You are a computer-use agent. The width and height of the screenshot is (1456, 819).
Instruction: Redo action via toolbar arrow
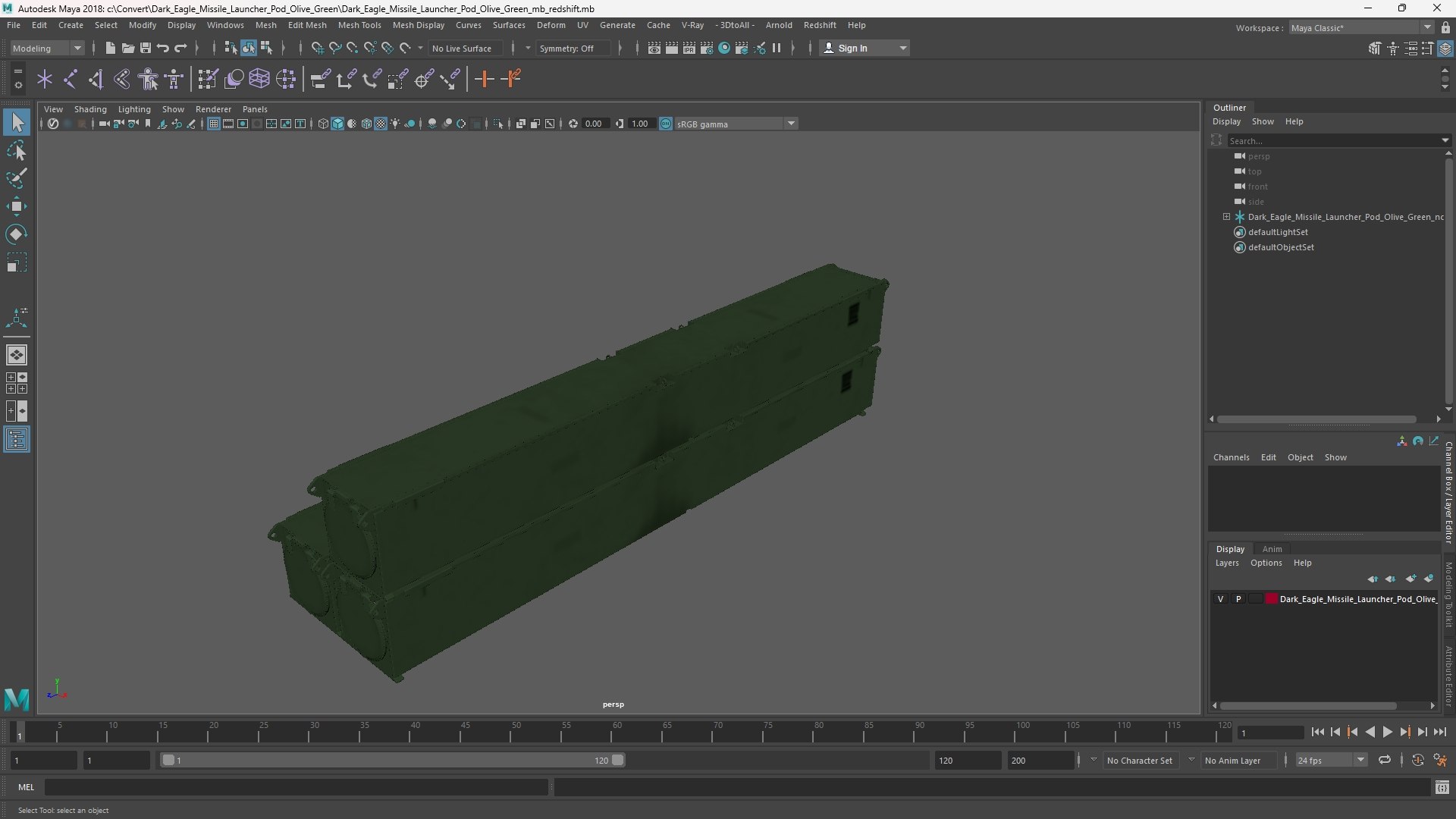180,48
